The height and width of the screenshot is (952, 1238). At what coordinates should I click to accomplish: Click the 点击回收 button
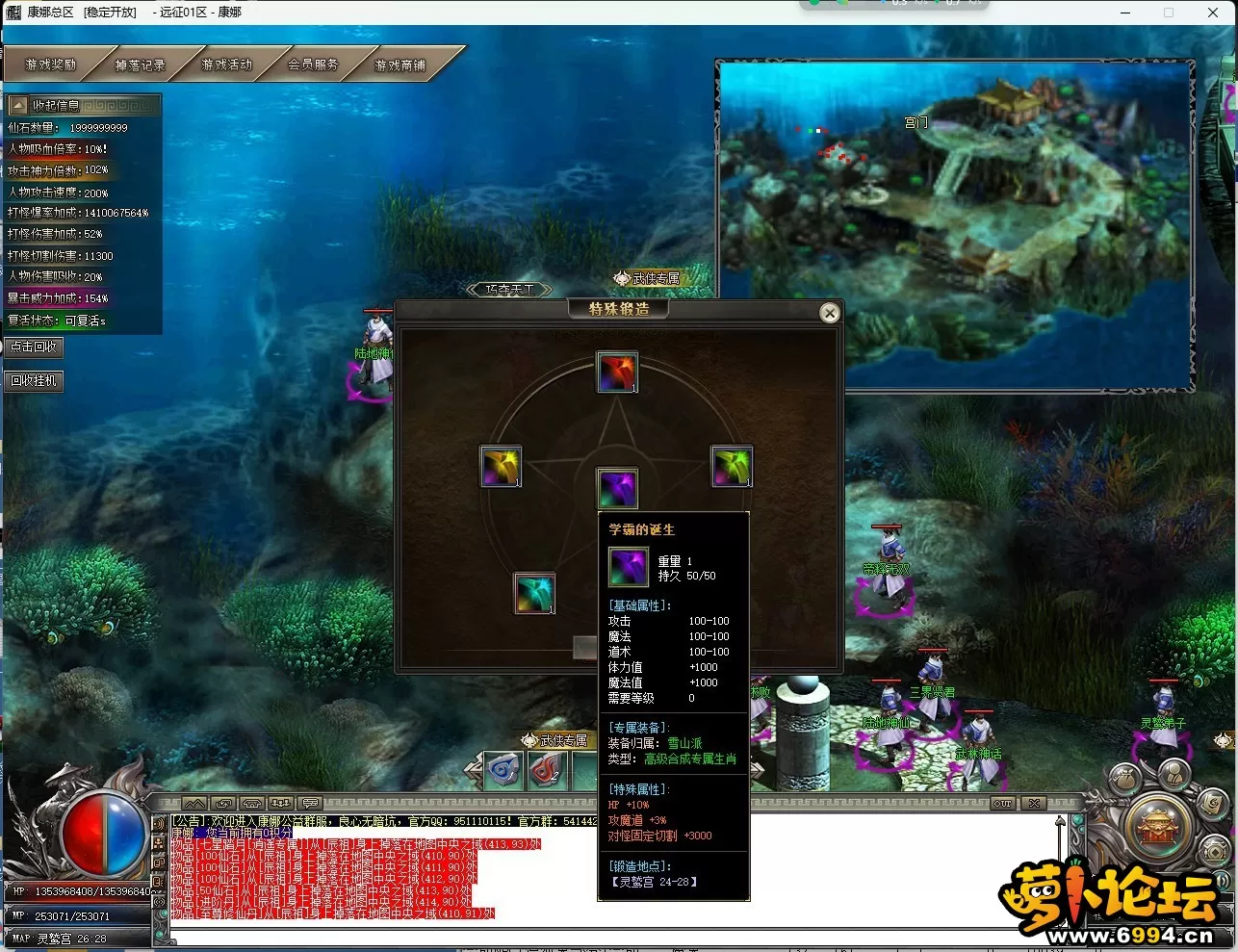[x=34, y=347]
